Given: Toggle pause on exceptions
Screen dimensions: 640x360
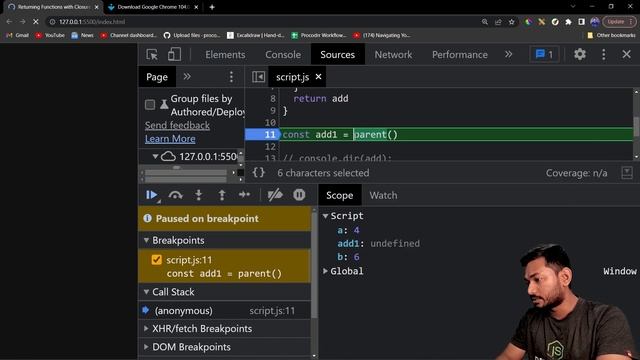Looking at the screenshot, I should [x=299, y=195].
